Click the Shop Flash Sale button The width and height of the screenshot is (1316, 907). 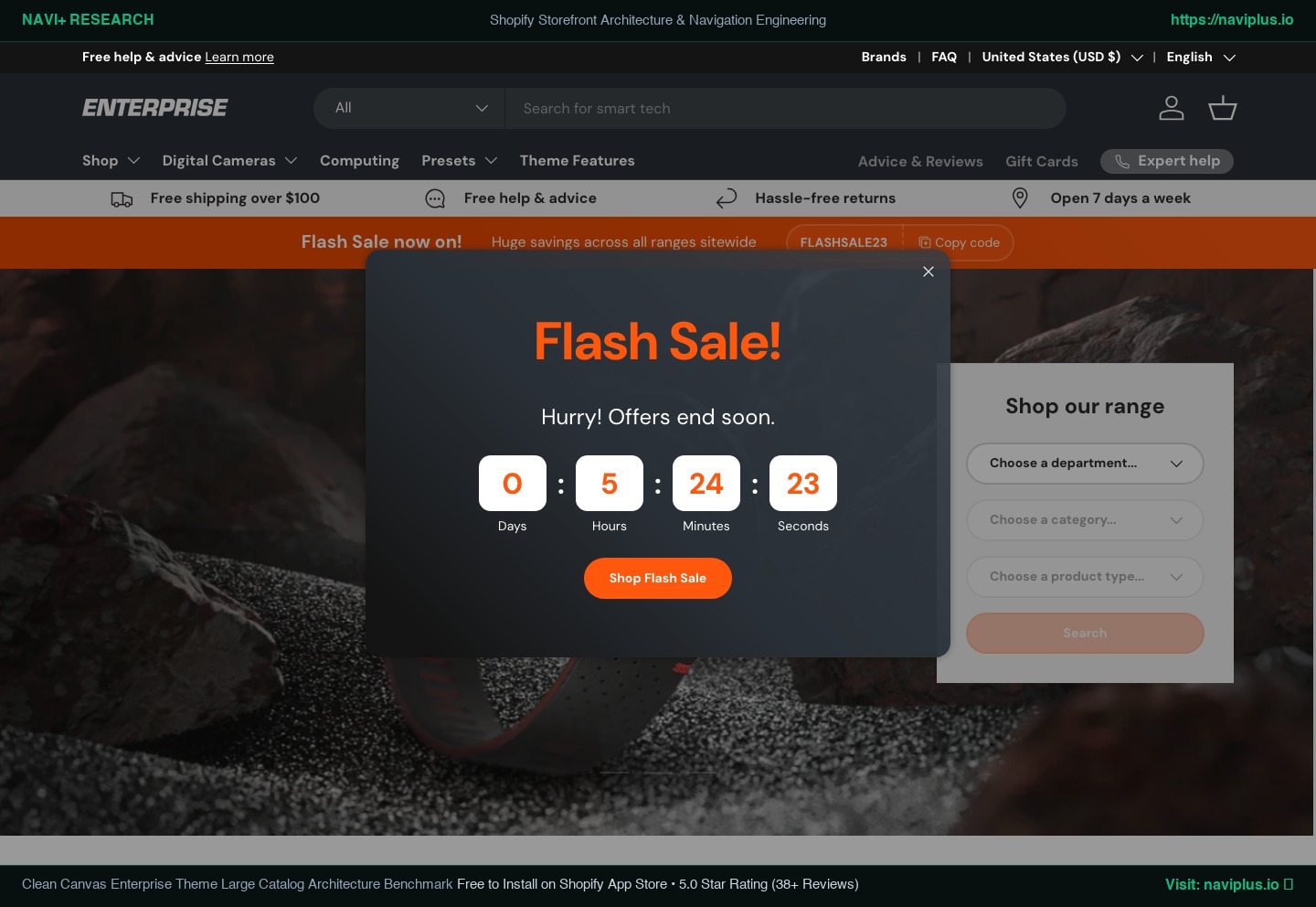tap(658, 579)
